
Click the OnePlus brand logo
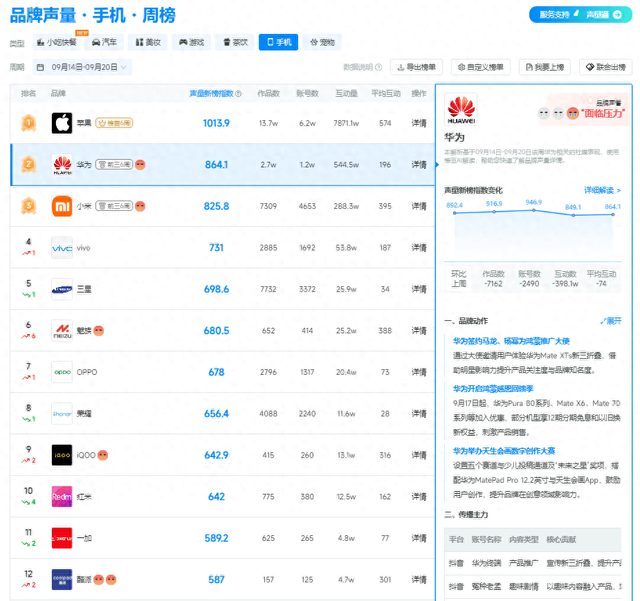[62, 538]
